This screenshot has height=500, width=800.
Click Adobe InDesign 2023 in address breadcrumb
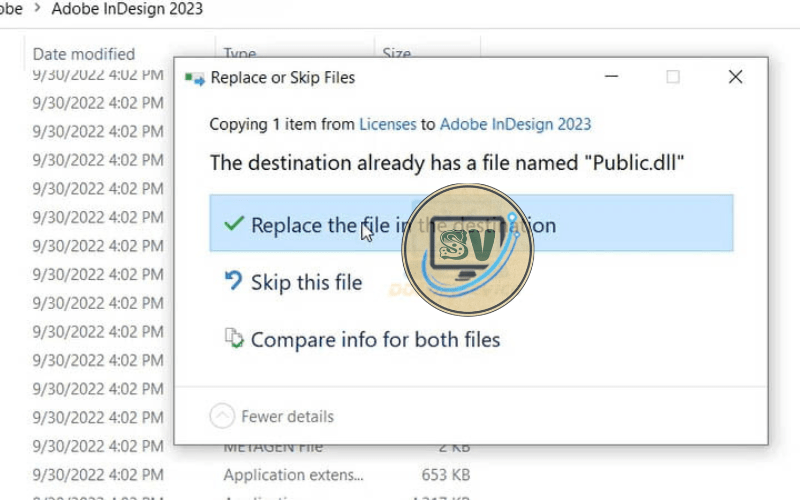click(x=126, y=9)
